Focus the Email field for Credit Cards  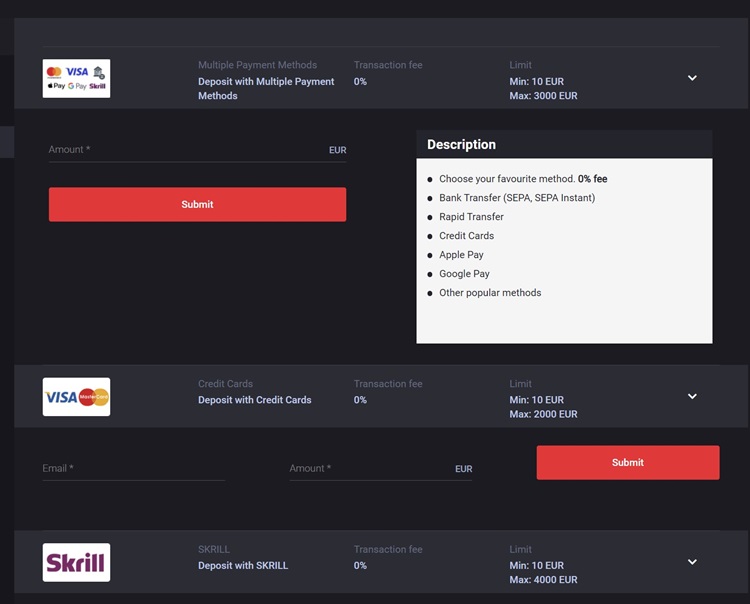(133, 469)
